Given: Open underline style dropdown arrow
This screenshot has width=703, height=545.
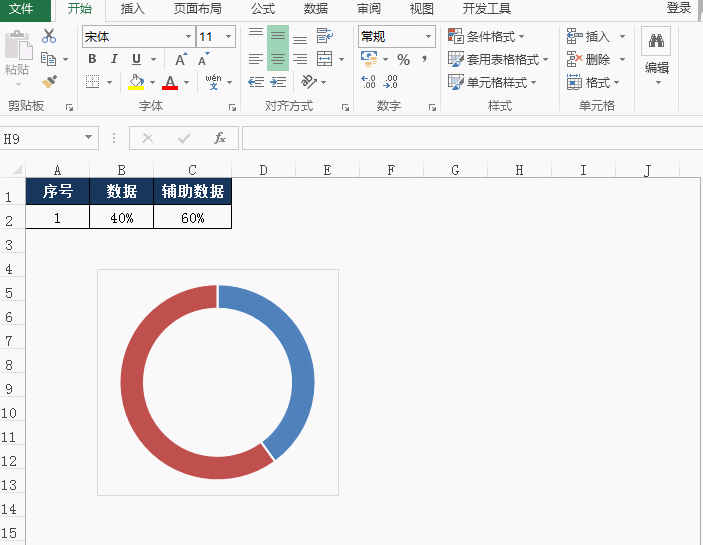Looking at the screenshot, I should [153, 59].
